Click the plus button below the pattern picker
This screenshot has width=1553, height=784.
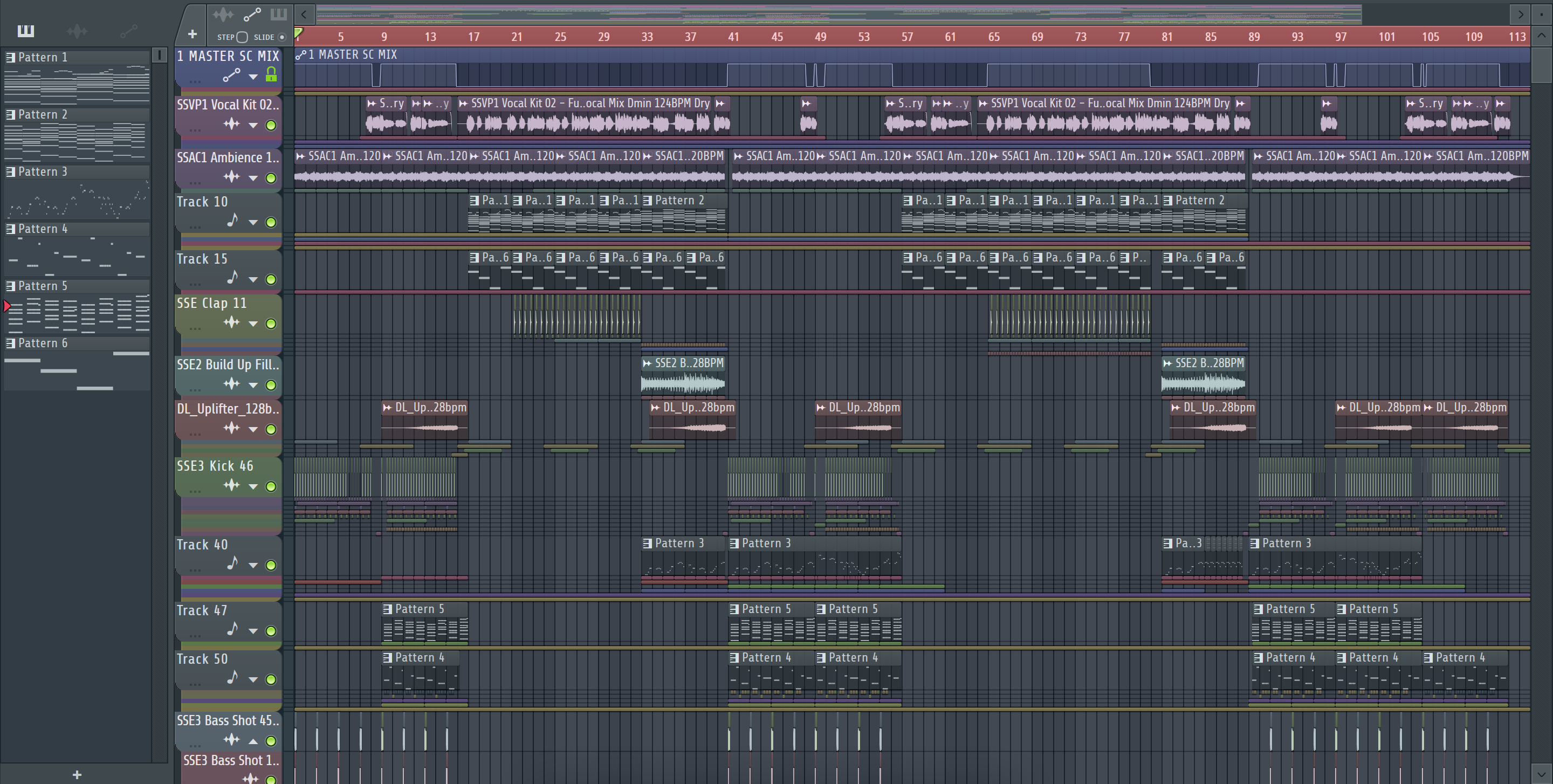[x=77, y=775]
